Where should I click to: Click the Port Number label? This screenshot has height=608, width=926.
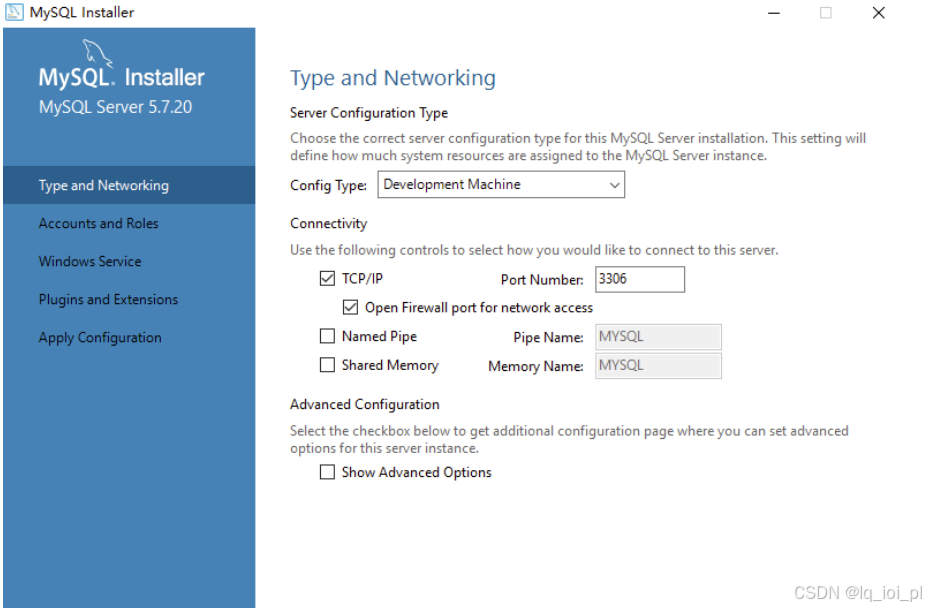pos(542,280)
